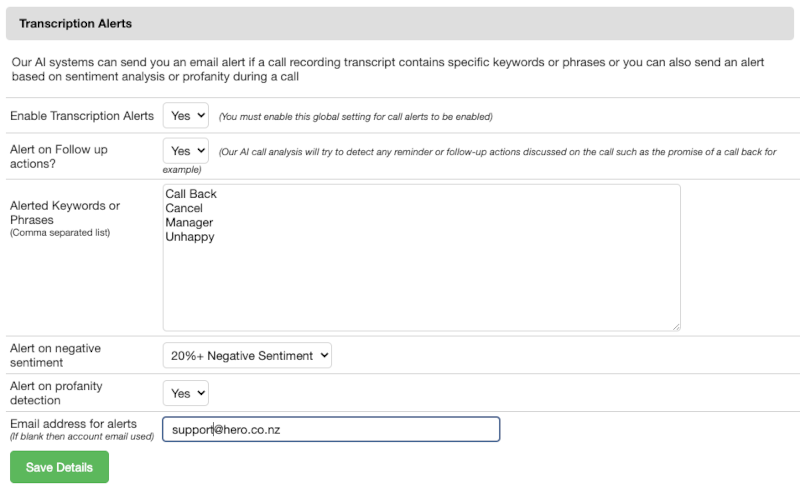
Task: Place cursor on the Call Back keyword line
Action: click(x=191, y=194)
